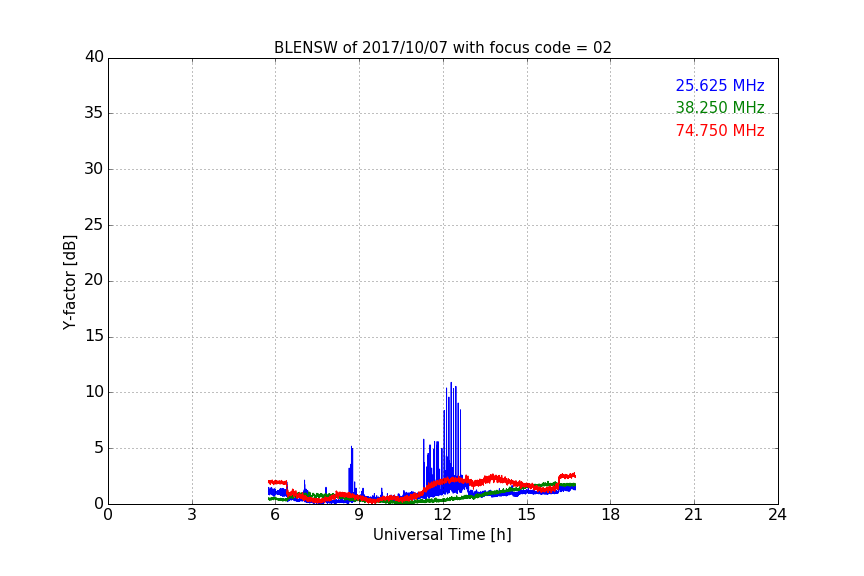Click the y-axis tick label 20
This screenshot has height=576, width=864.
pos(94,281)
